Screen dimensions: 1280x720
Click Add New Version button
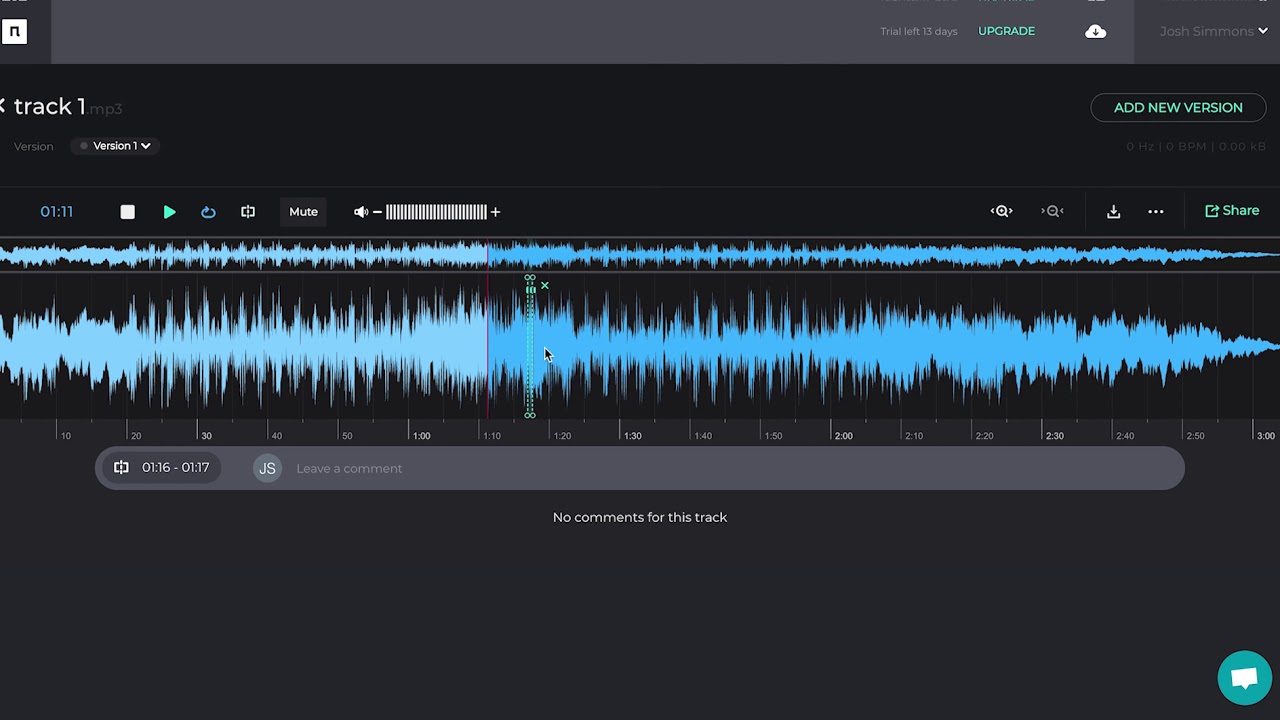point(1178,108)
